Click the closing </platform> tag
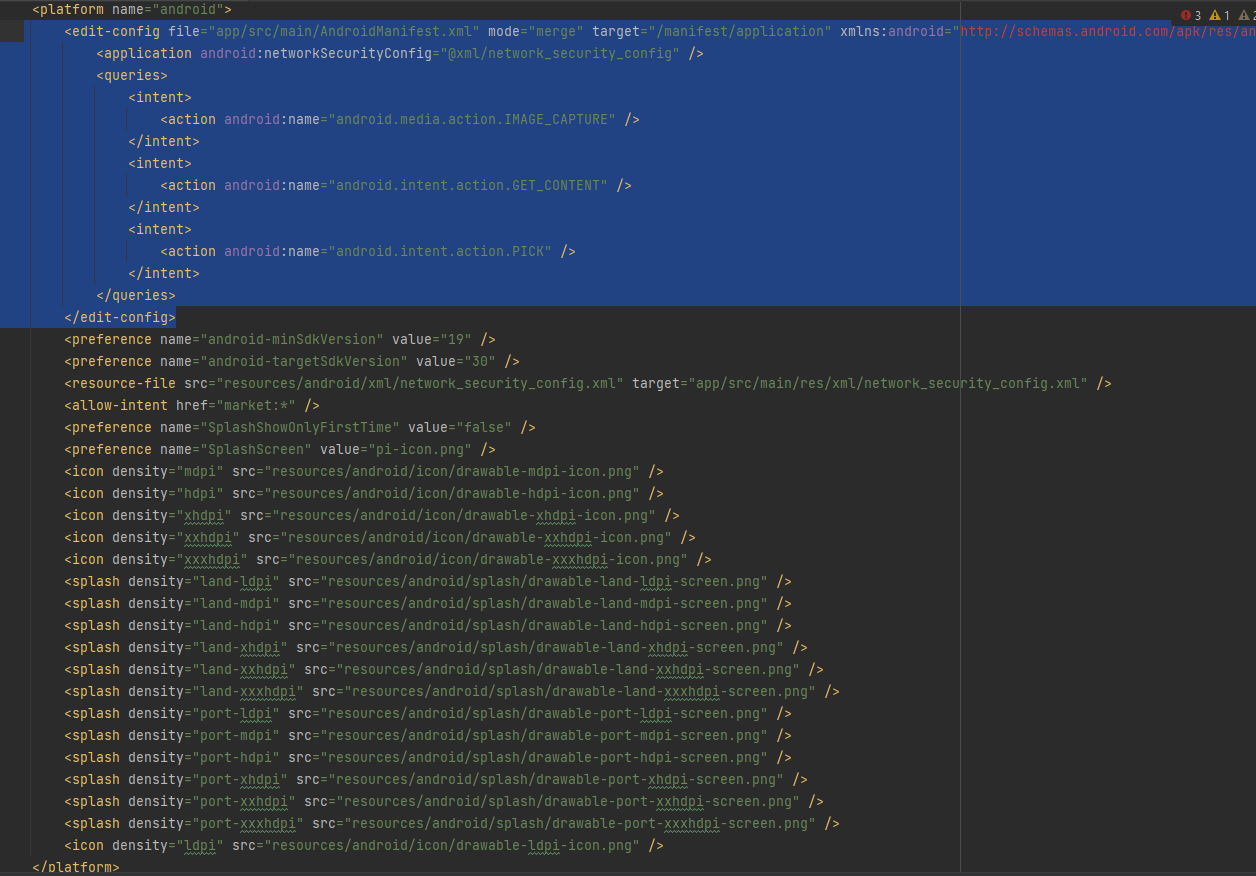This screenshot has width=1256, height=876. point(76,867)
